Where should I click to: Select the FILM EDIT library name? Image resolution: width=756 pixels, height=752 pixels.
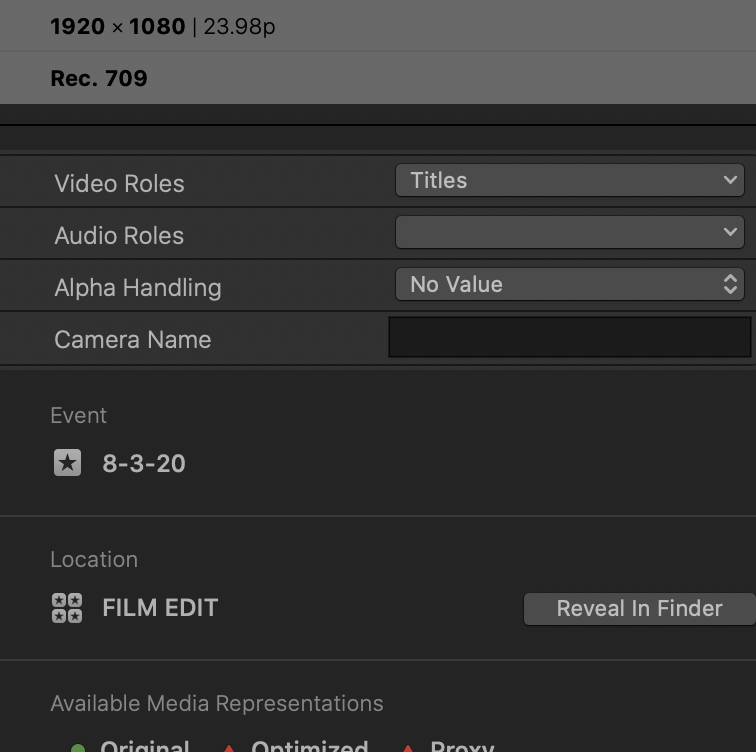[160, 608]
